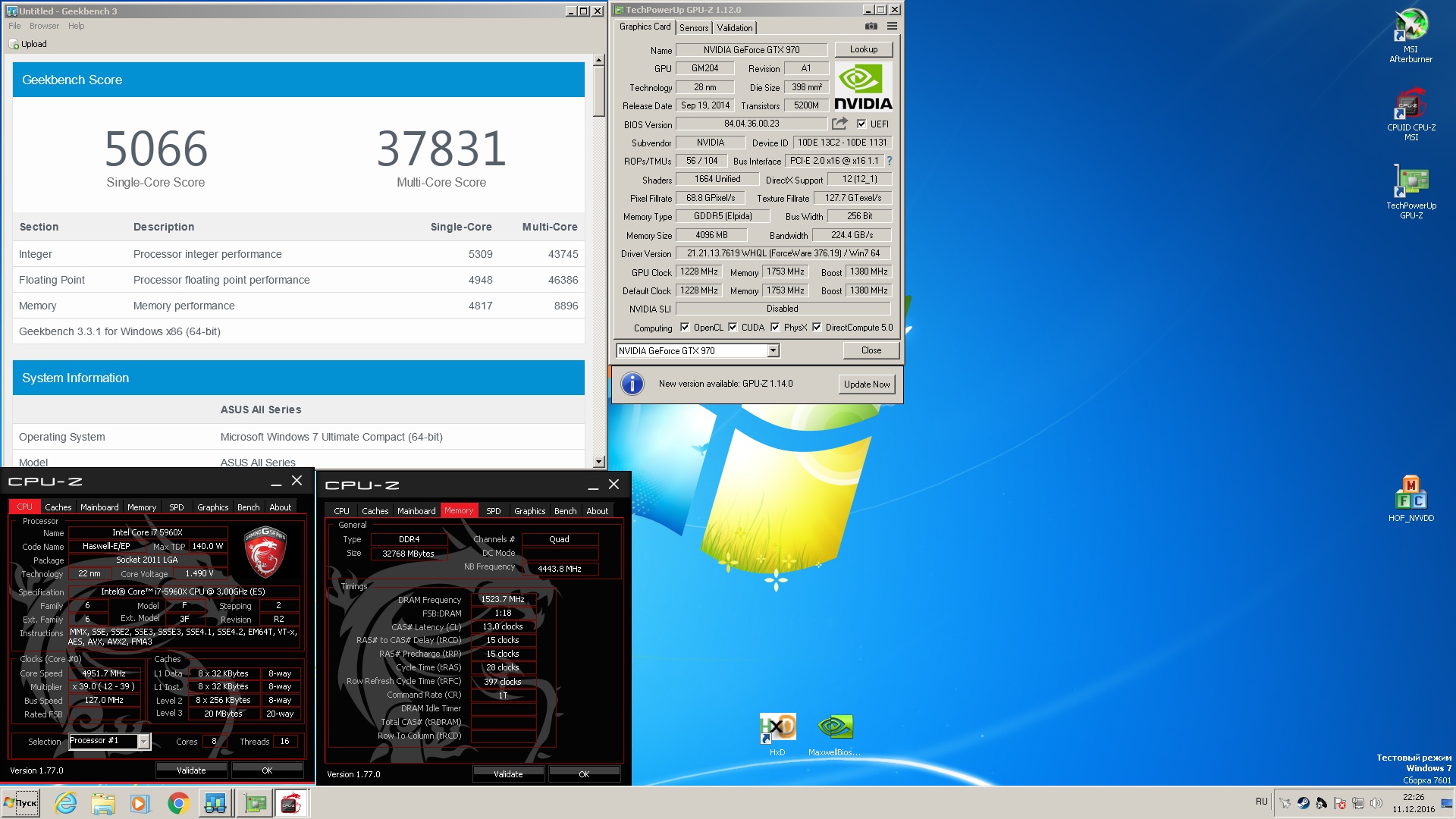Open the NVIDIA GeForce GTX 970 dropdown
The height and width of the screenshot is (819, 1456).
pos(773,350)
